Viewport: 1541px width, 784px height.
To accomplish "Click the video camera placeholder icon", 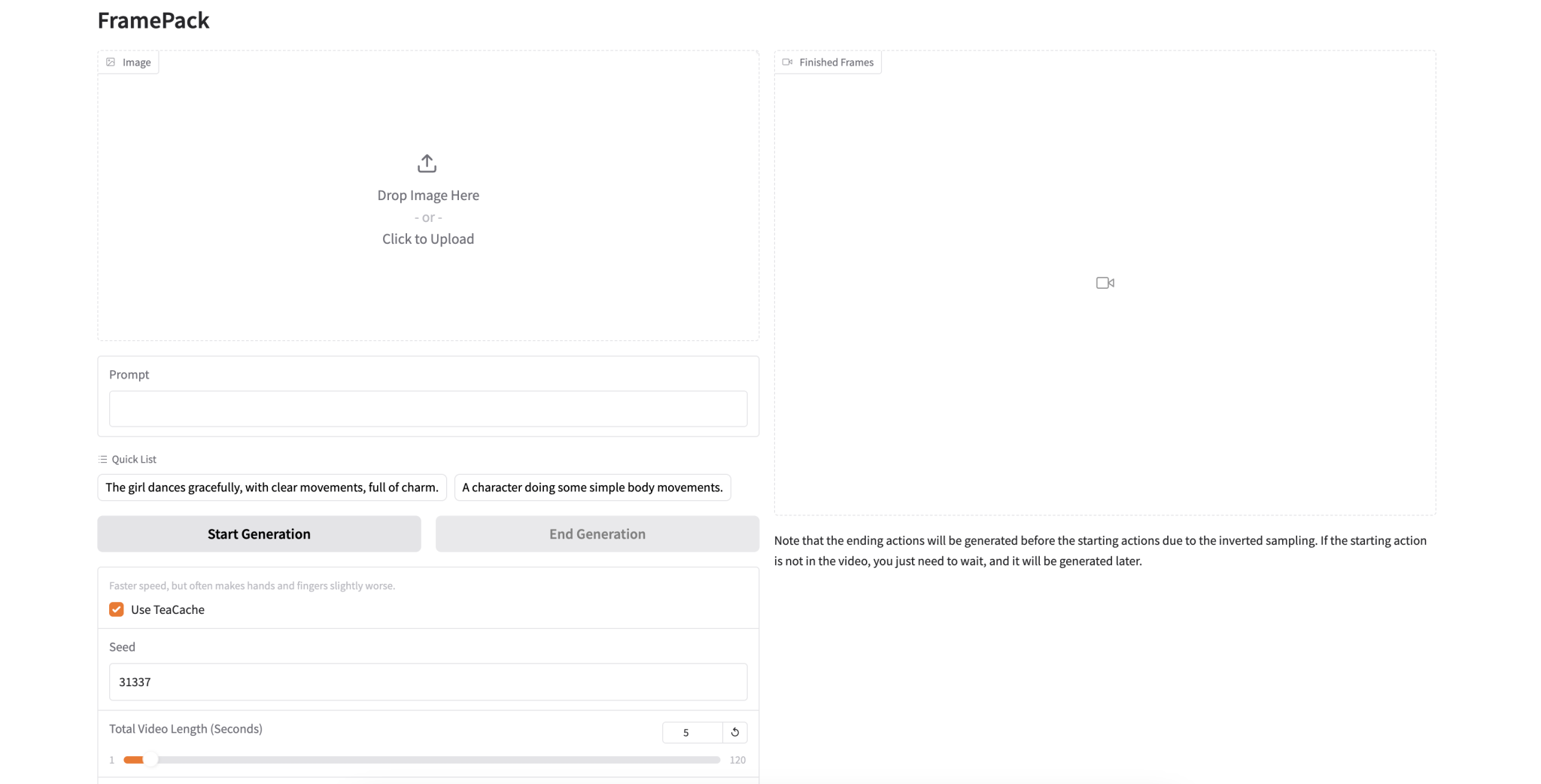I will click(x=1105, y=283).
